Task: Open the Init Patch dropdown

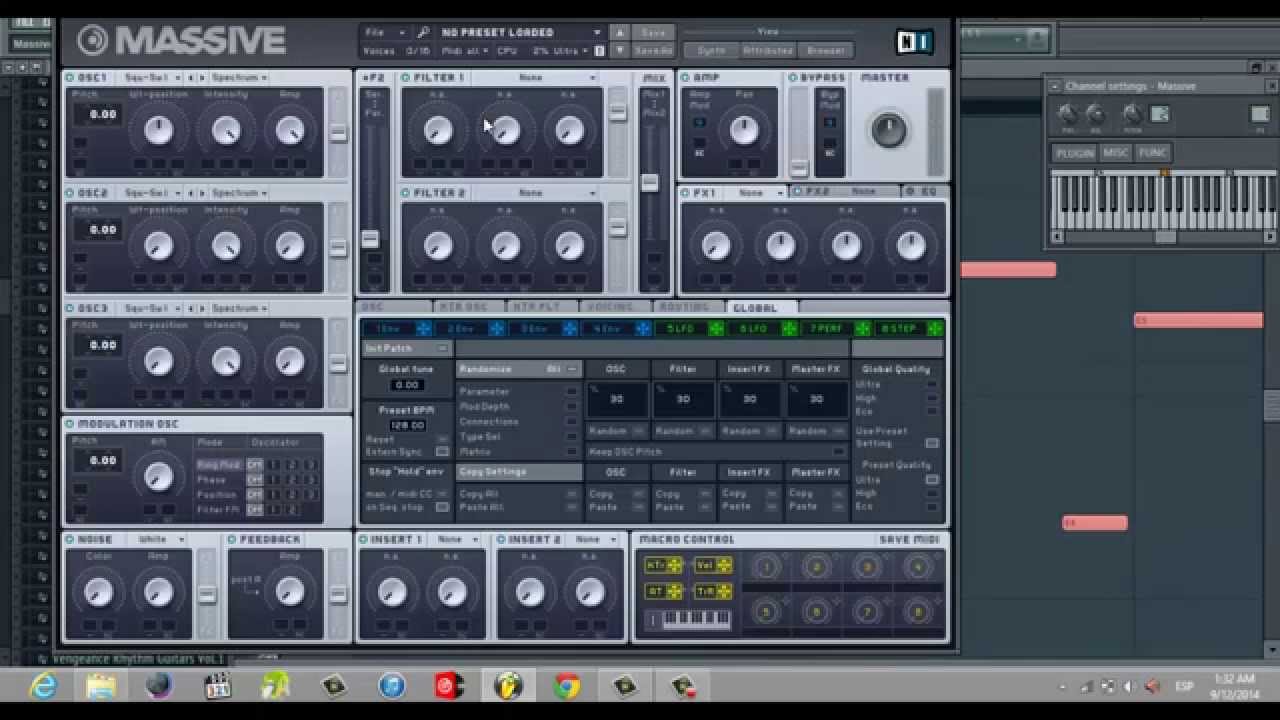Action: point(407,348)
